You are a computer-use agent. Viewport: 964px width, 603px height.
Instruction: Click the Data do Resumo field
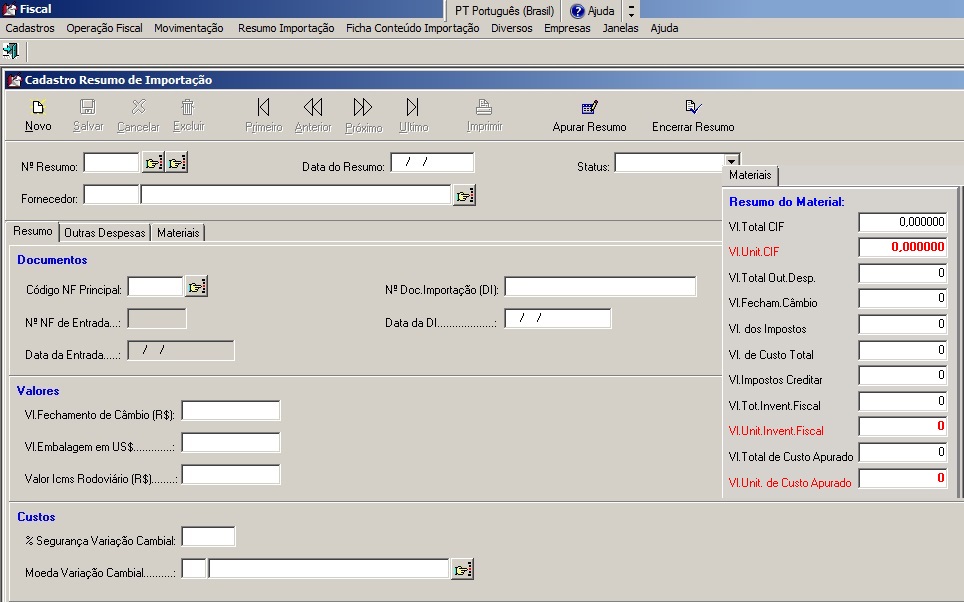[432, 162]
